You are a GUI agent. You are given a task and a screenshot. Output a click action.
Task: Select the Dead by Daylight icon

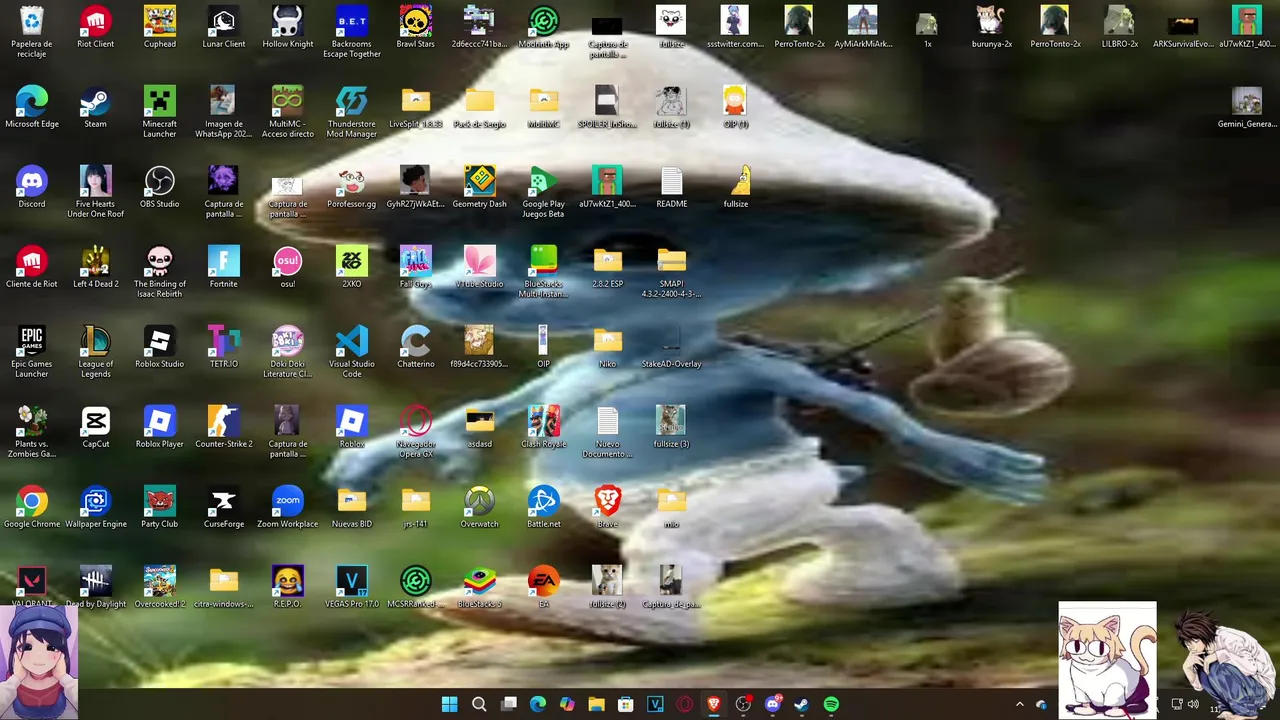pos(95,587)
